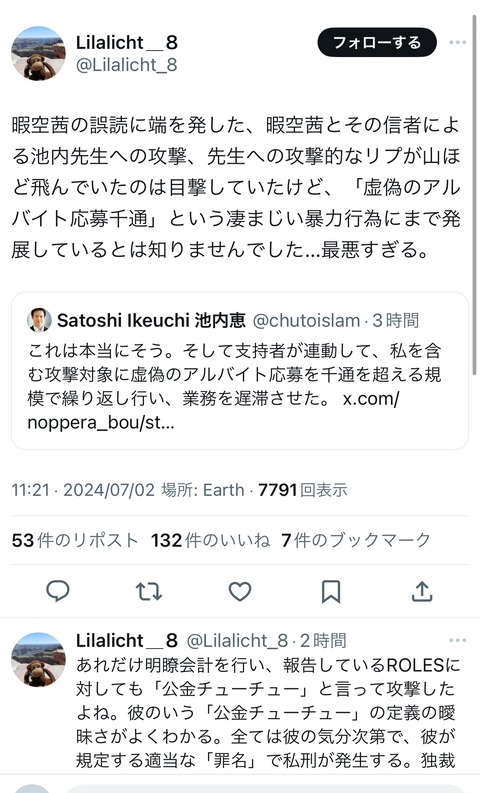This screenshot has height=793, width=480.
Task: Click the reply speech bubble icon
Action: coord(58,591)
